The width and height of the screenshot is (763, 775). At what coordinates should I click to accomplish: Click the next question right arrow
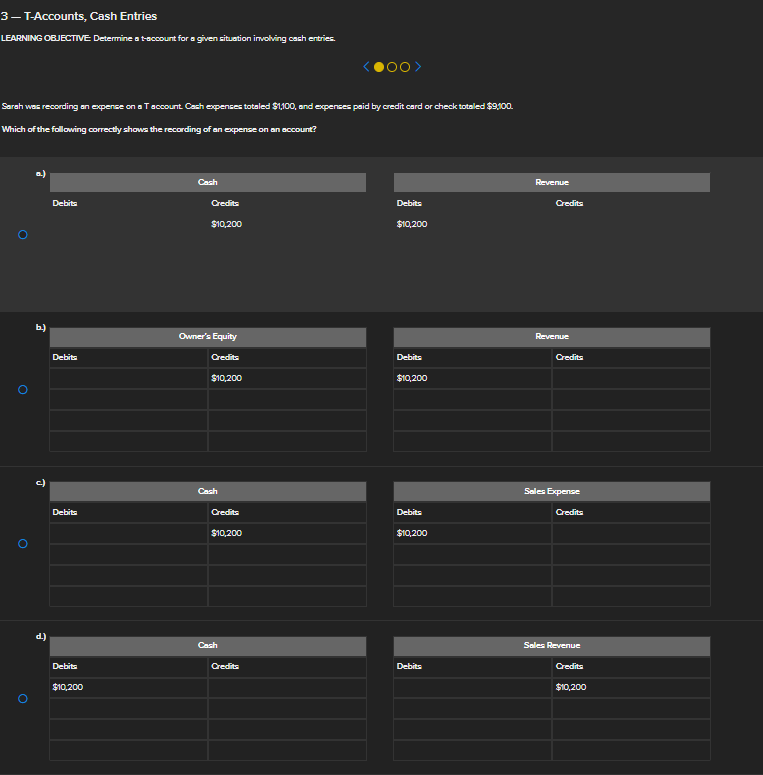(418, 68)
